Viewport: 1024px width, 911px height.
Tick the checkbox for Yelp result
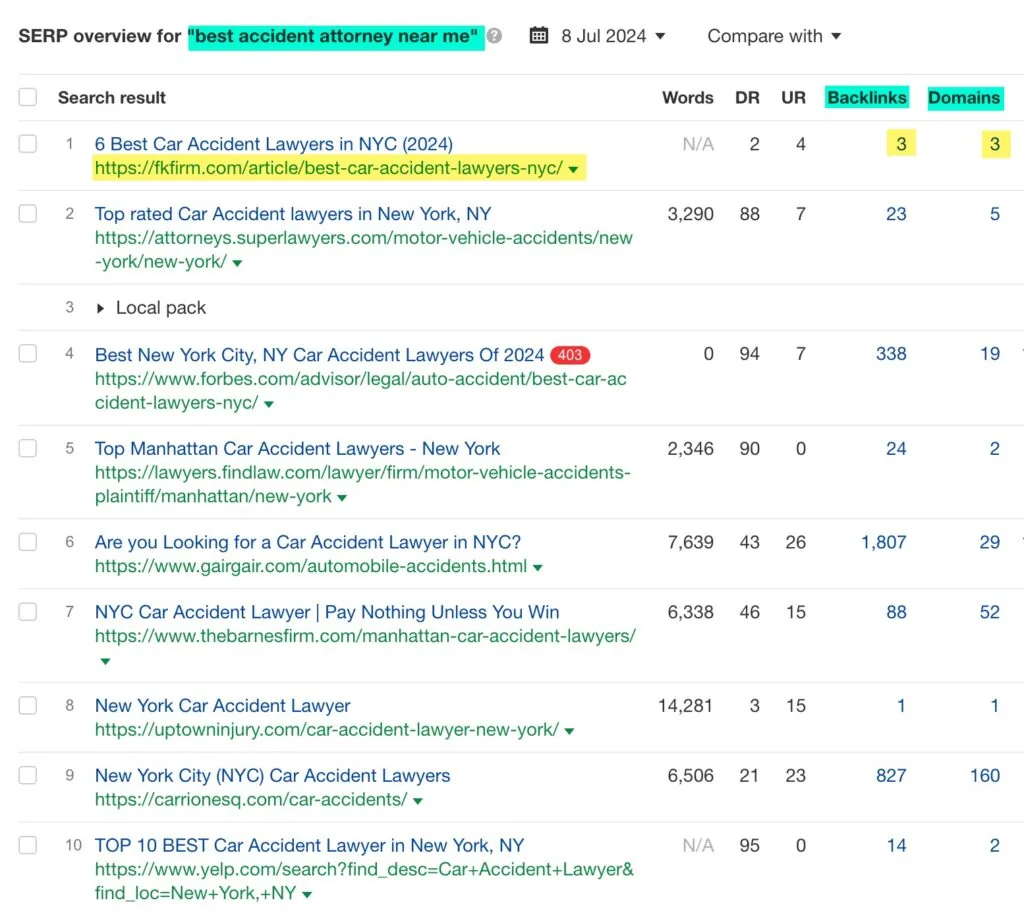(x=28, y=846)
